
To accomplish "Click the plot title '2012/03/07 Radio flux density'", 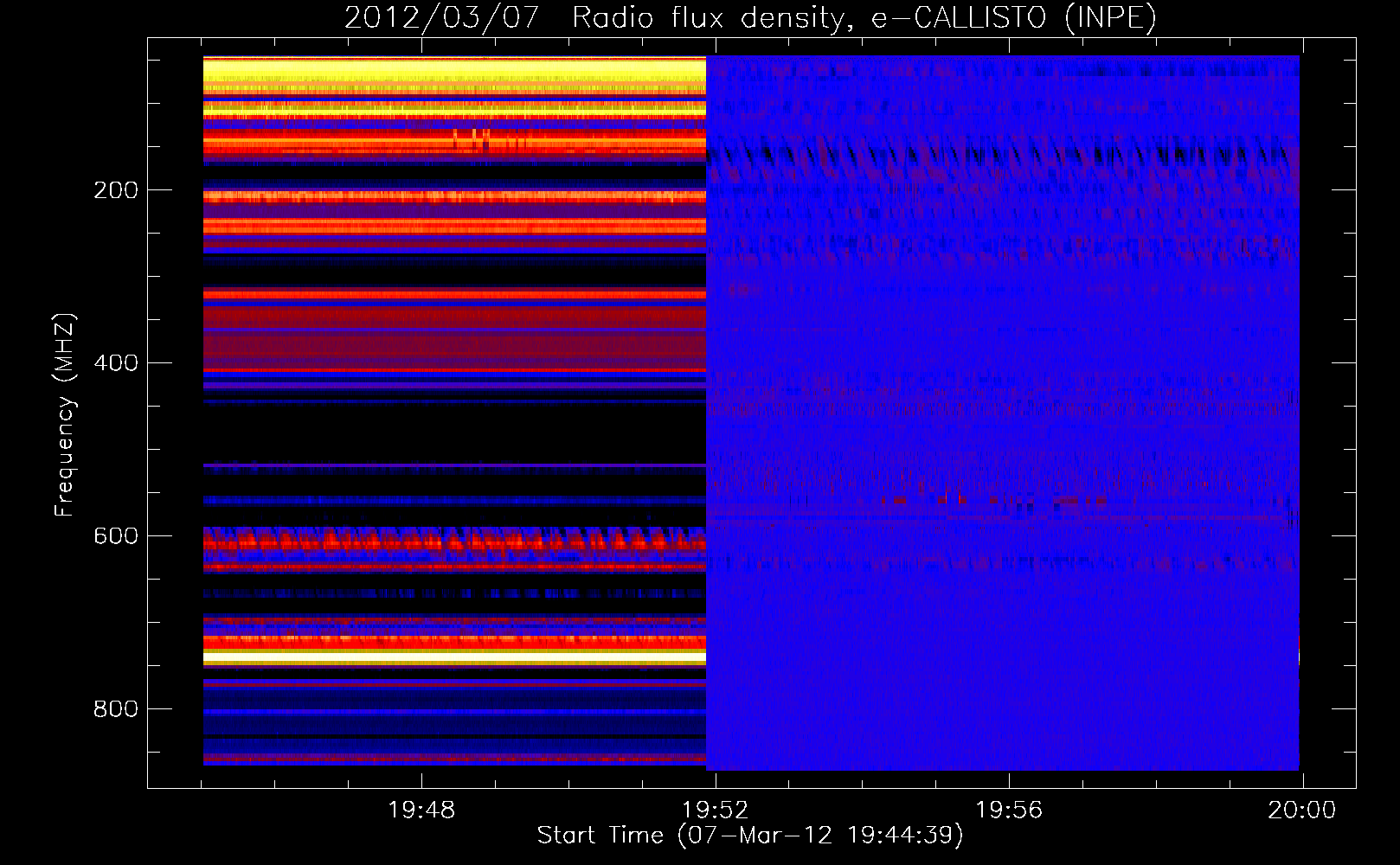I will pos(750,17).
